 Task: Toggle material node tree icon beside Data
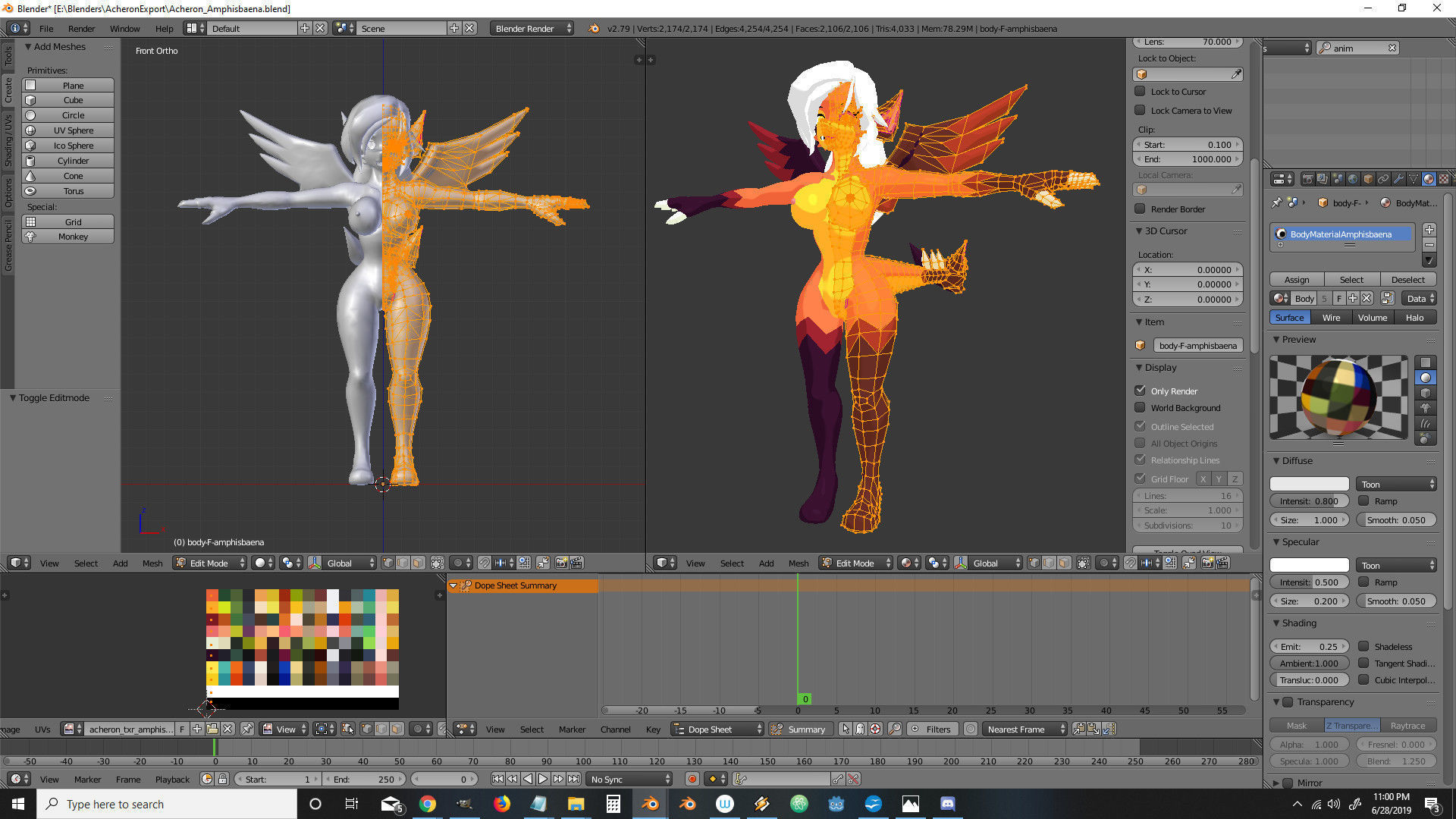coord(1388,298)
